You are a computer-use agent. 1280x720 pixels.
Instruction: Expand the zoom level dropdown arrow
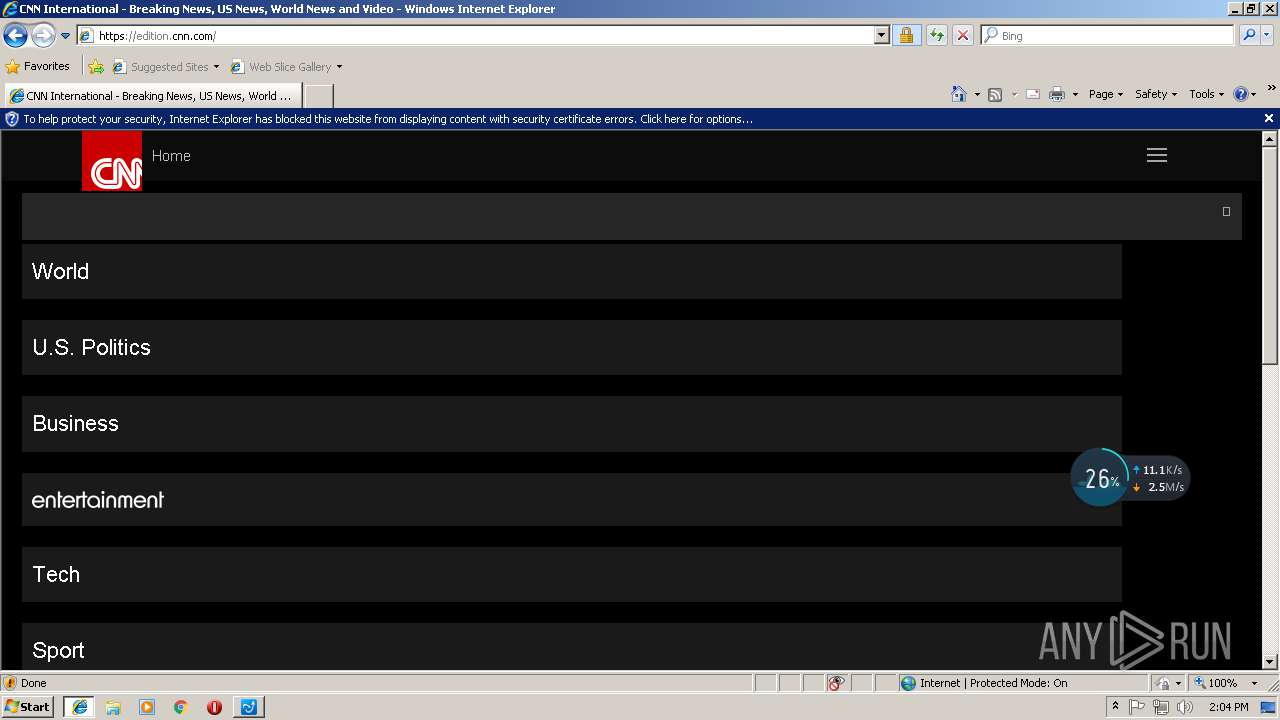[1254, 683]
